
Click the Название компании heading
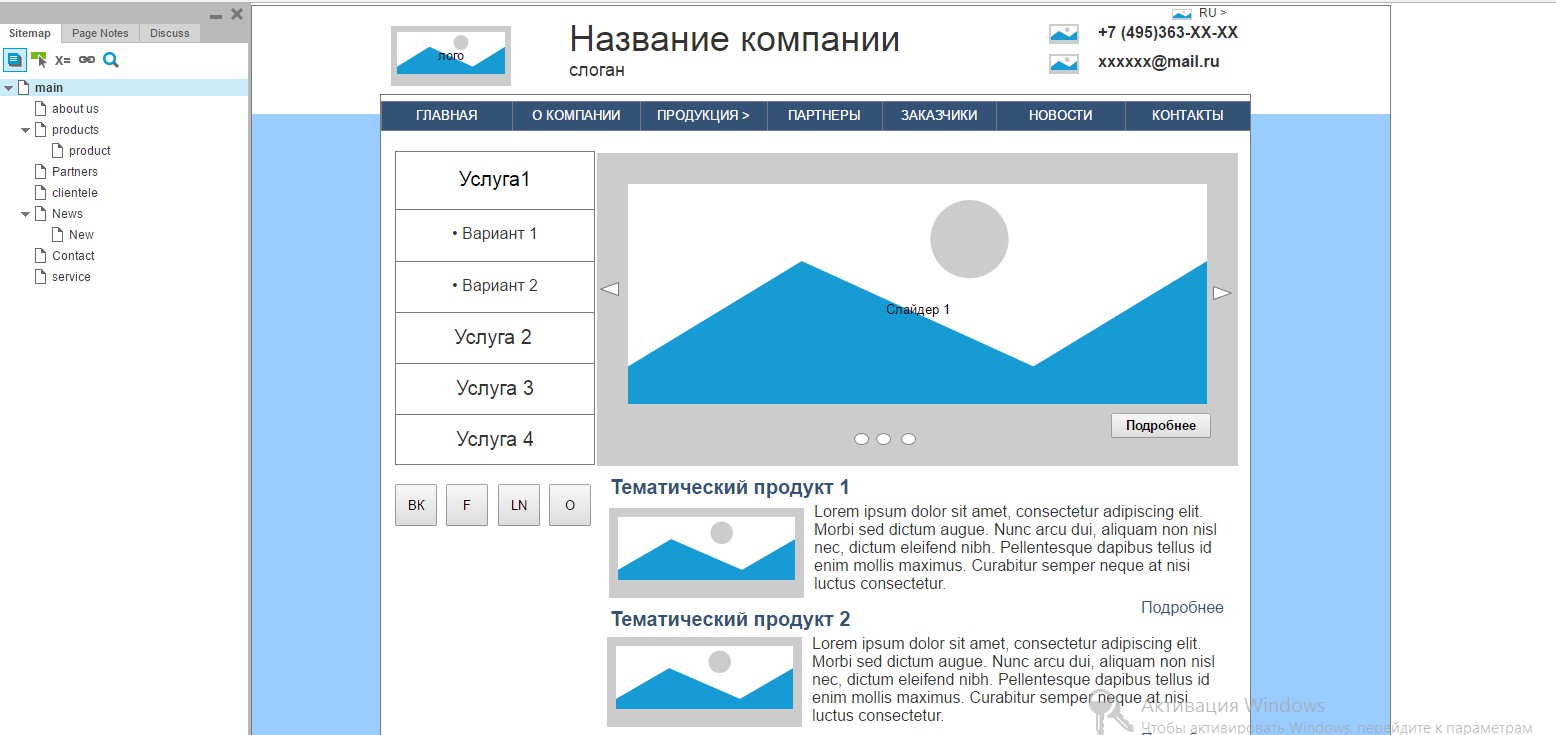click(735, 39)
